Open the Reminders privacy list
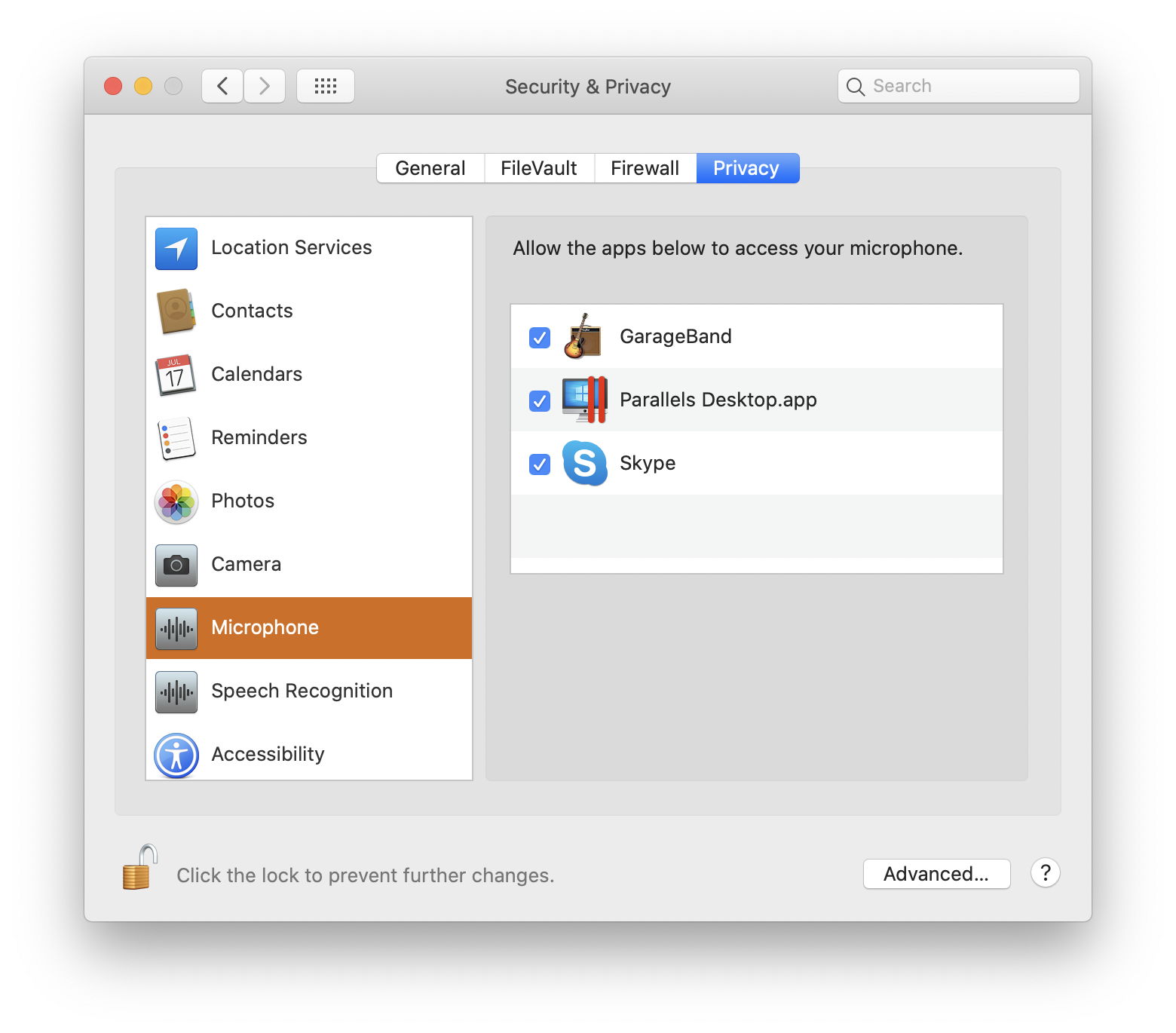This screenshot has height=1033, width=1176. (x=259, y=438)
